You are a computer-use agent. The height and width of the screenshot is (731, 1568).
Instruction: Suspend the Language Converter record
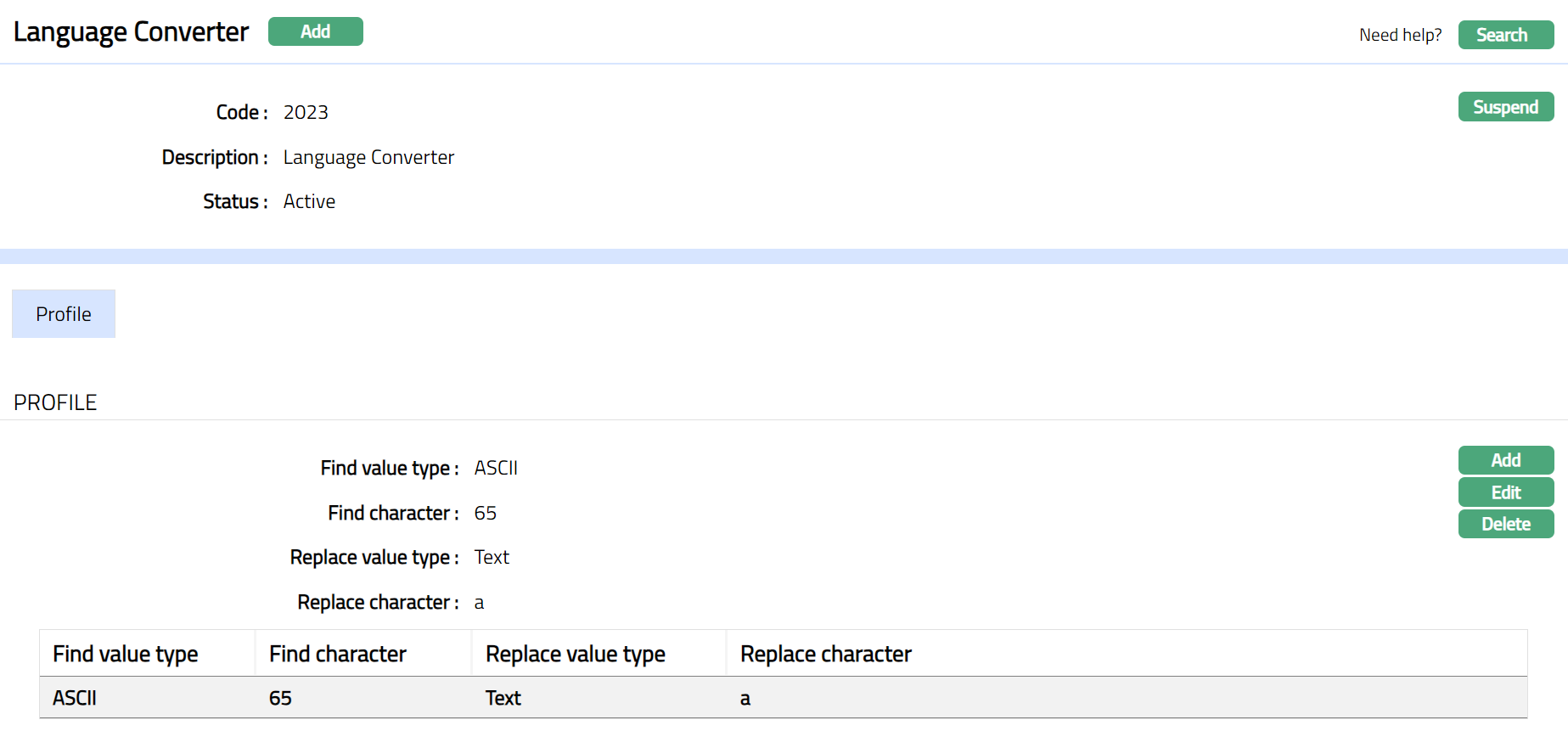coord(1505,107)
